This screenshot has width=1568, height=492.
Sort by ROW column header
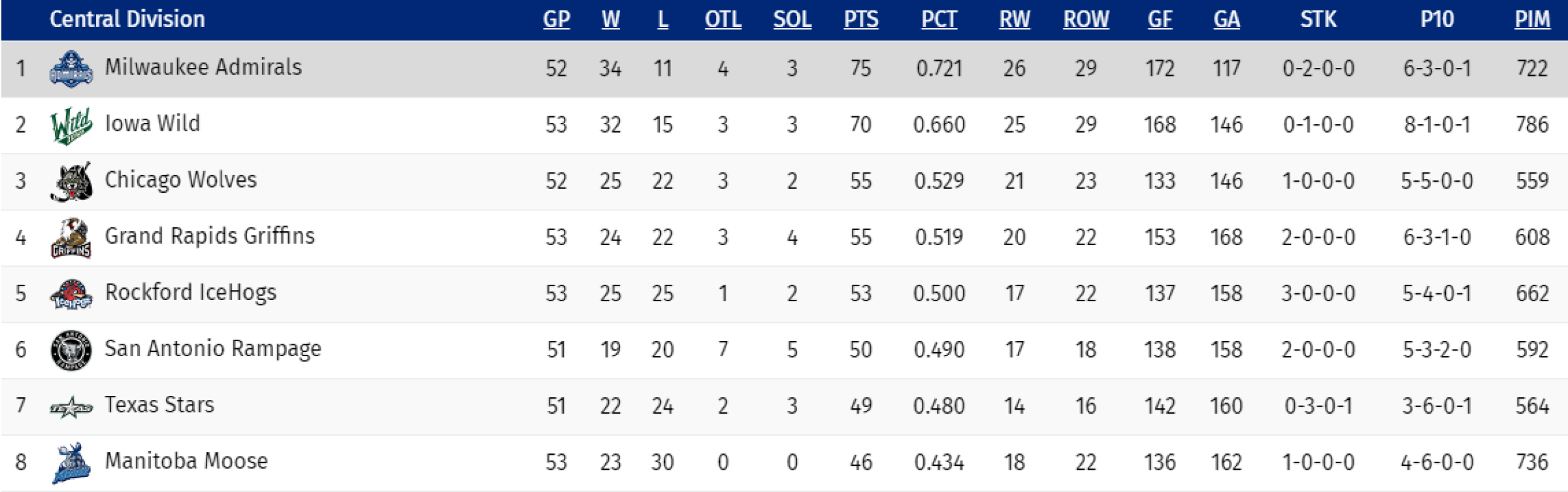click(1086, 20)
